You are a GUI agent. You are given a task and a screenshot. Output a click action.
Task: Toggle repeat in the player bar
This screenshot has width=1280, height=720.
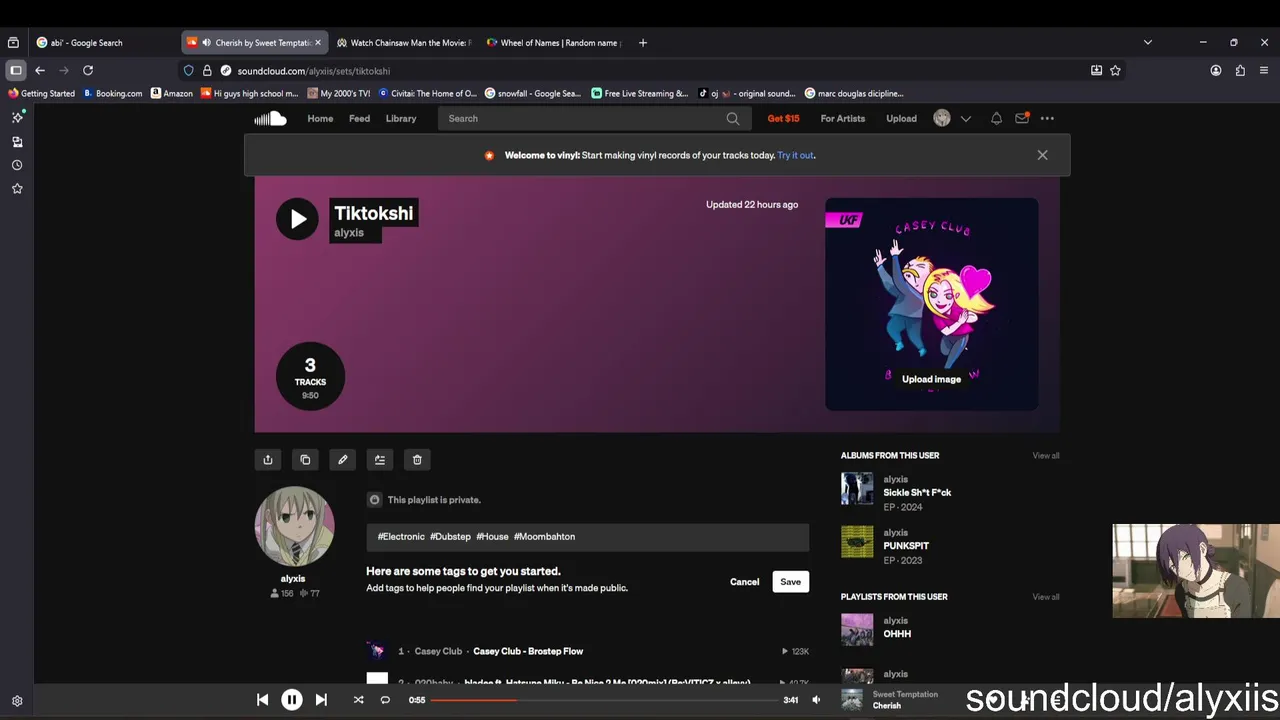[x=385, y=700]
